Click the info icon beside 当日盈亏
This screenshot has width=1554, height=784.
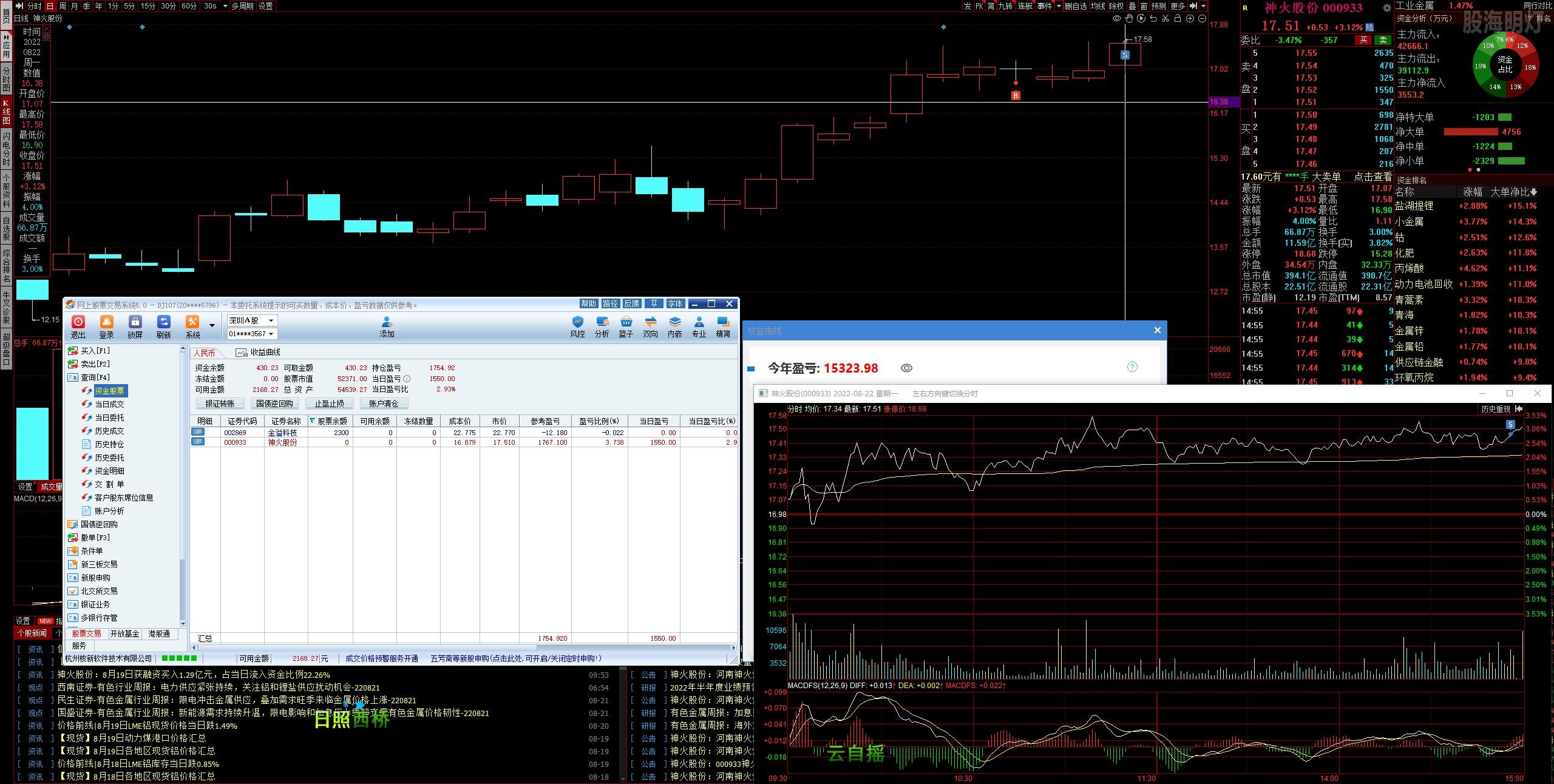(407, 379)
